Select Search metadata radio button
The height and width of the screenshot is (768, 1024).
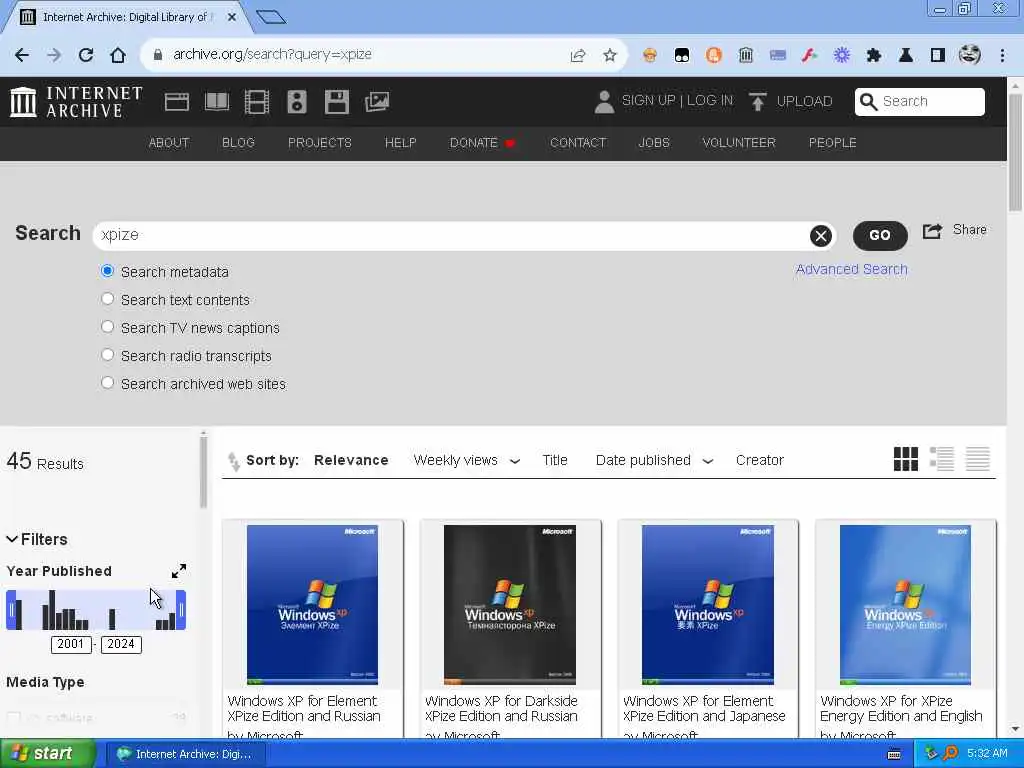pyautogui.click(x=107, y=271)
